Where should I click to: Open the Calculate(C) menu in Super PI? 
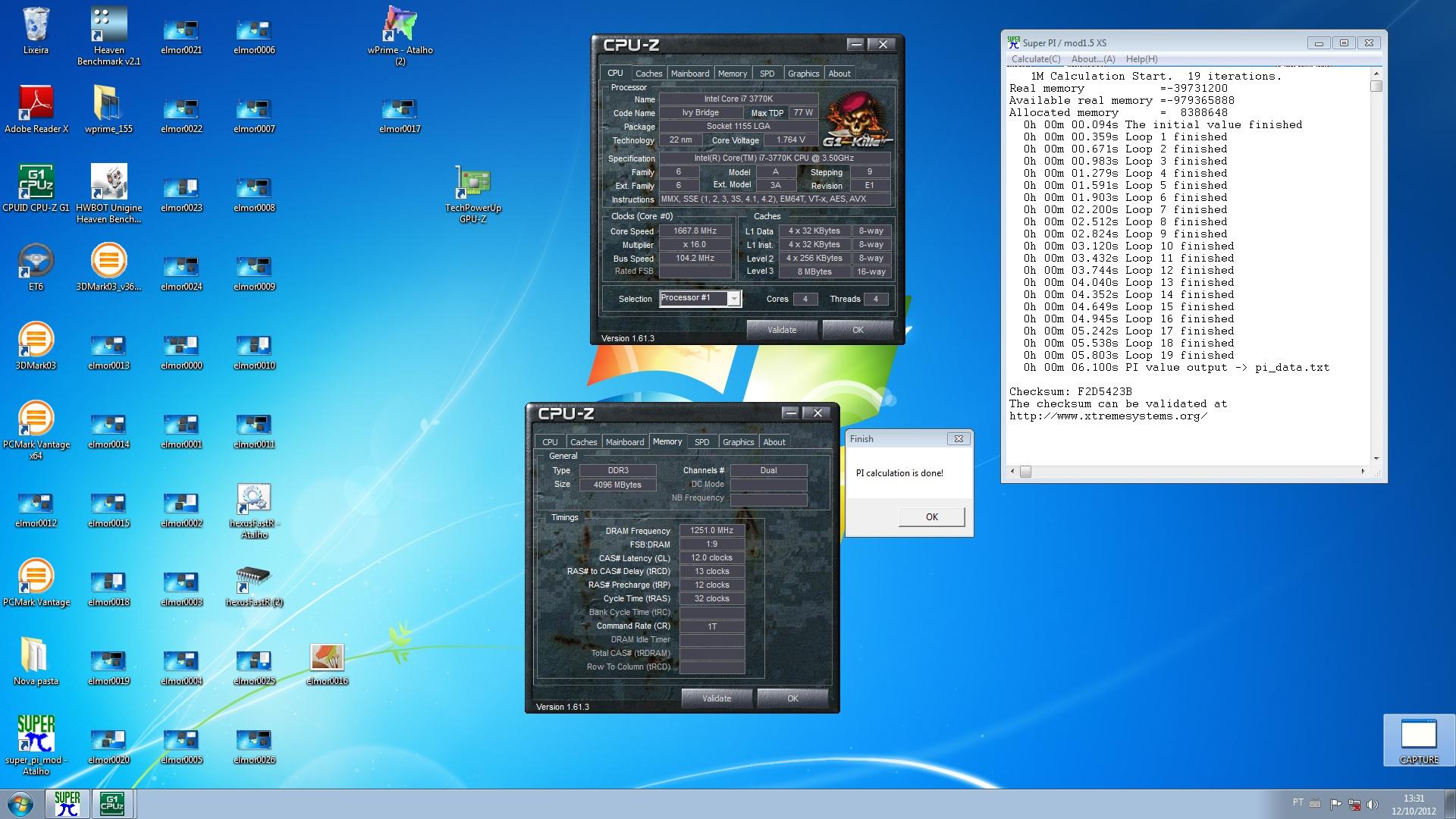coord(1036,59)
